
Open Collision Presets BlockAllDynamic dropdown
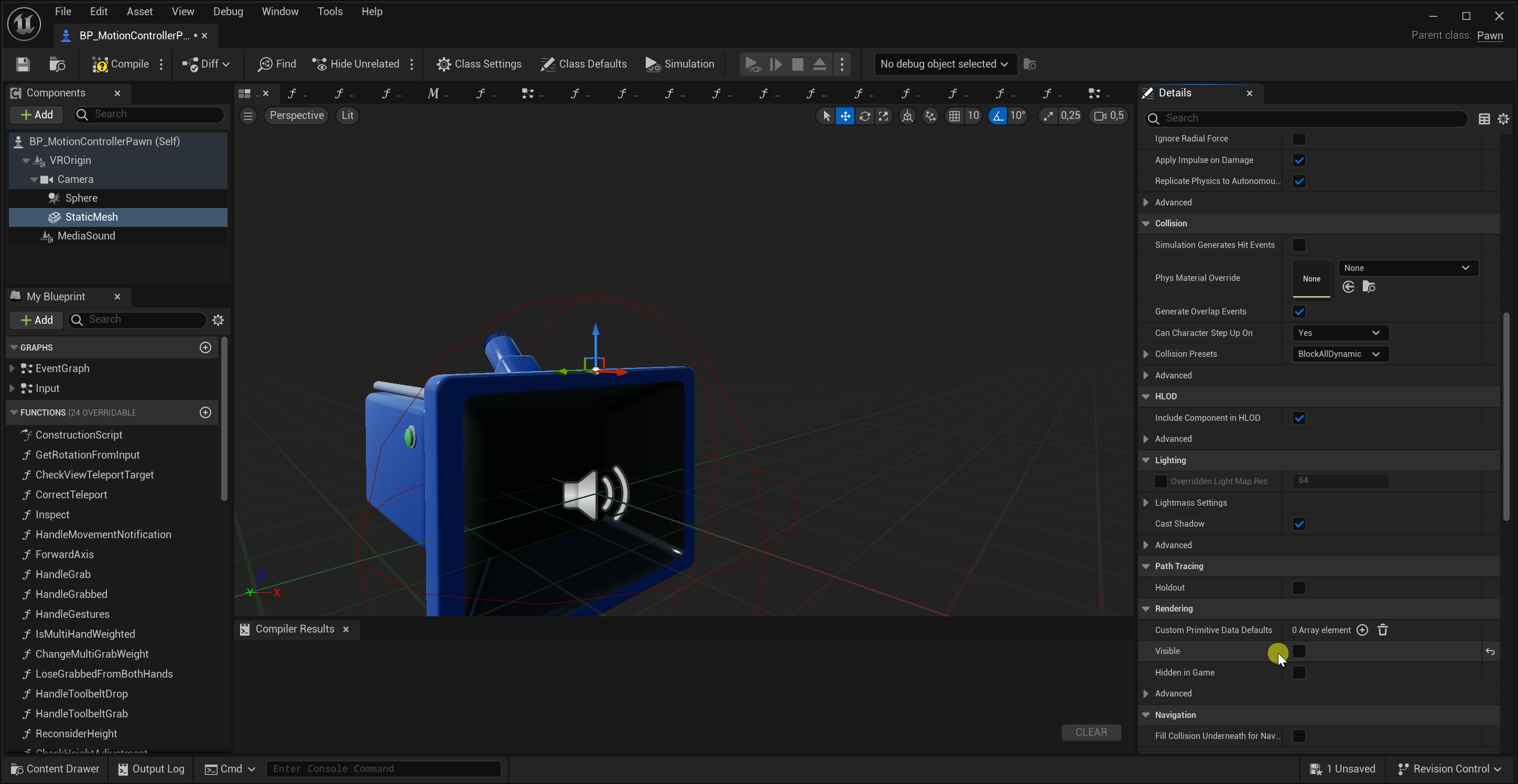[x=1338, y=354]
